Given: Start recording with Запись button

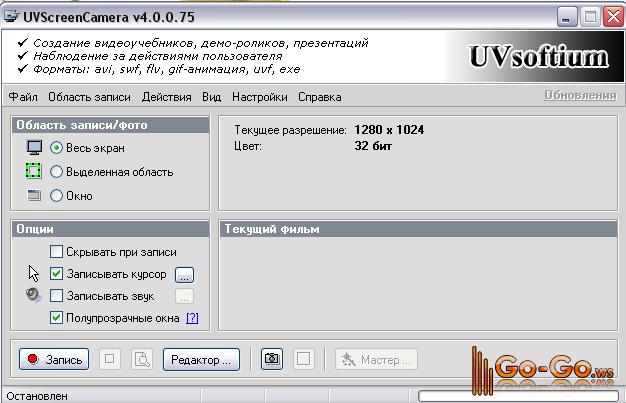Looking at the screenshot, I should coord(54,359).
